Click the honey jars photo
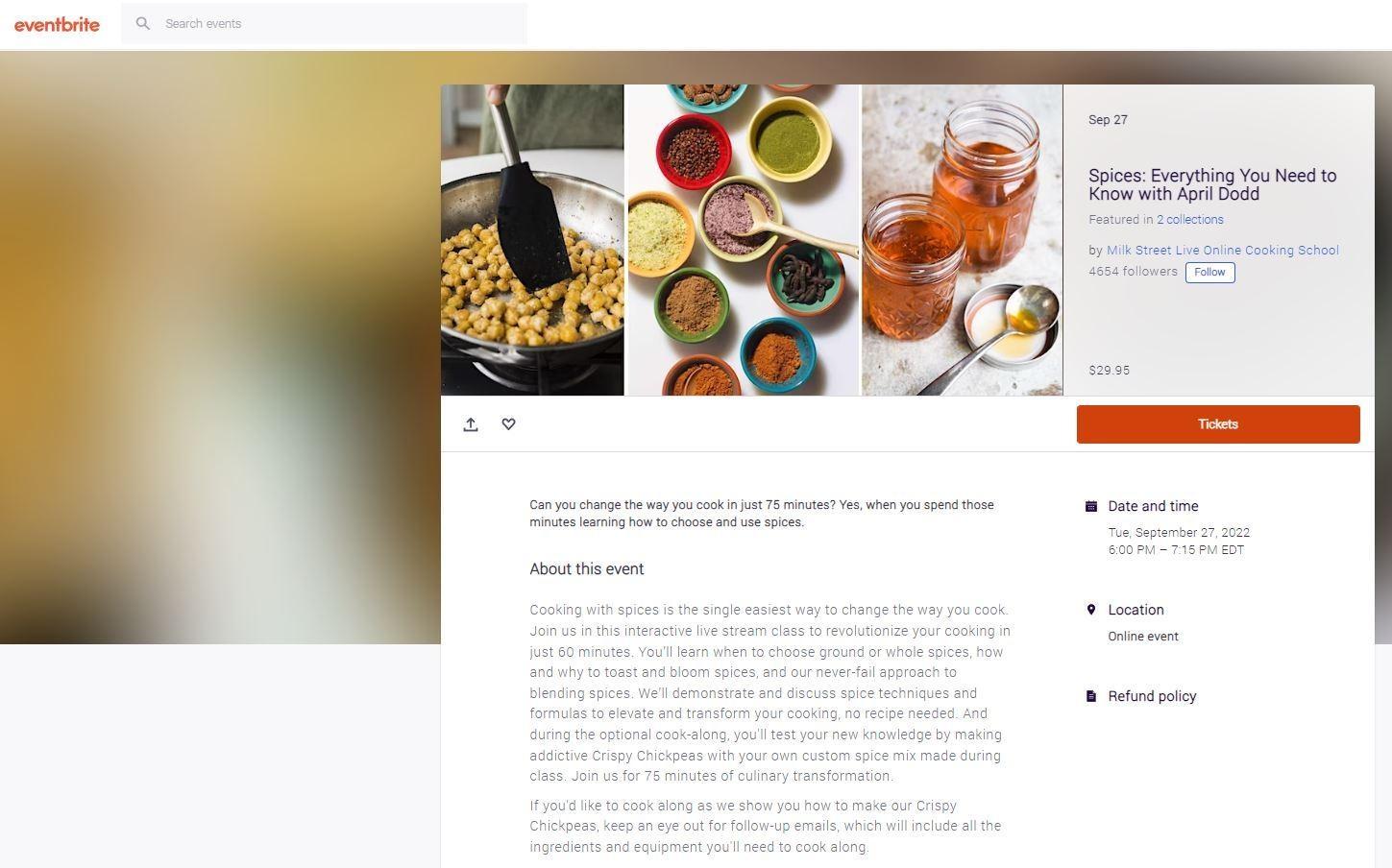This screenshot has height=868, width=1392. click(962, 240)
